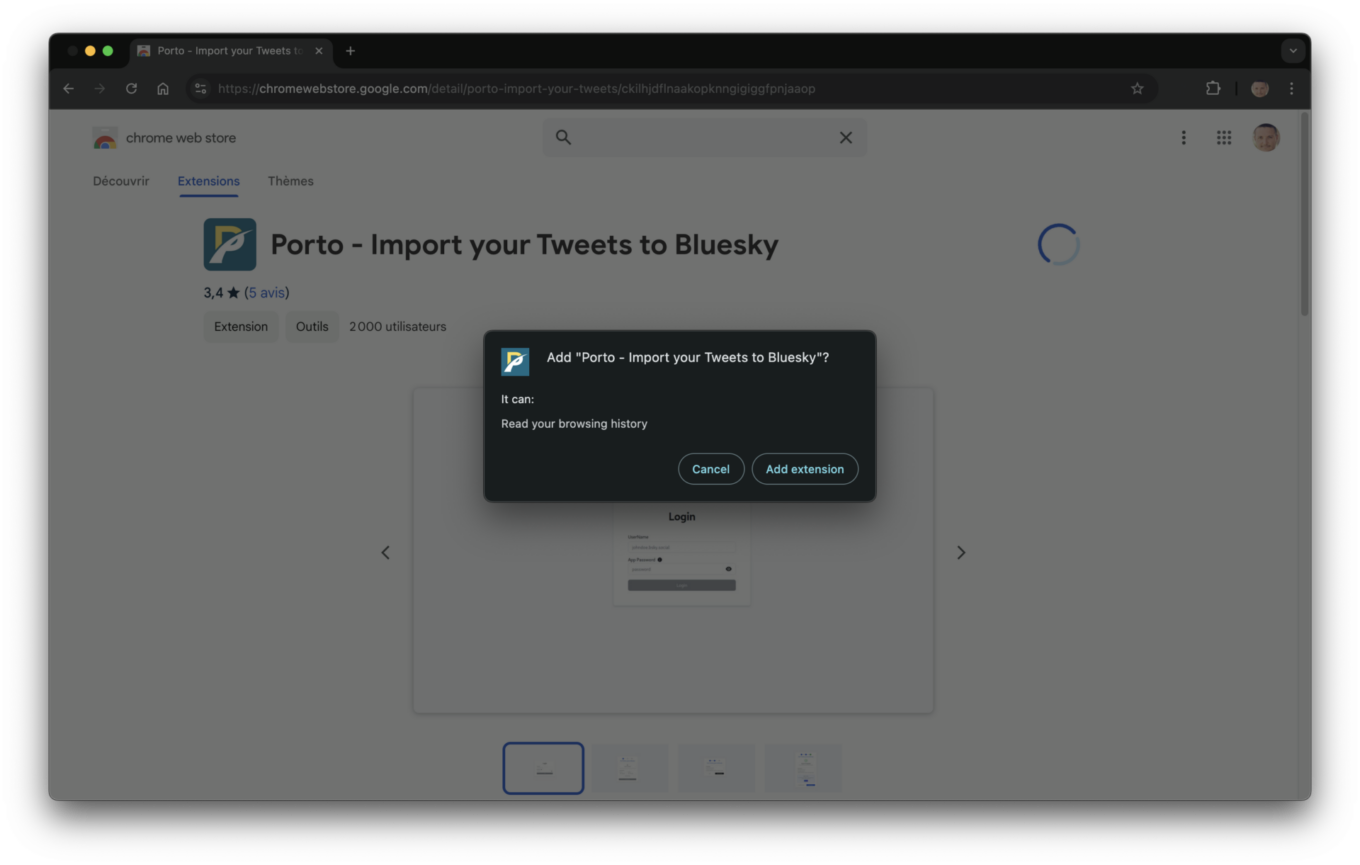Viewport: 1360px width, 865px height.
Task: Click the '2 000 utilisateurs' text
Action: (398, 327)
